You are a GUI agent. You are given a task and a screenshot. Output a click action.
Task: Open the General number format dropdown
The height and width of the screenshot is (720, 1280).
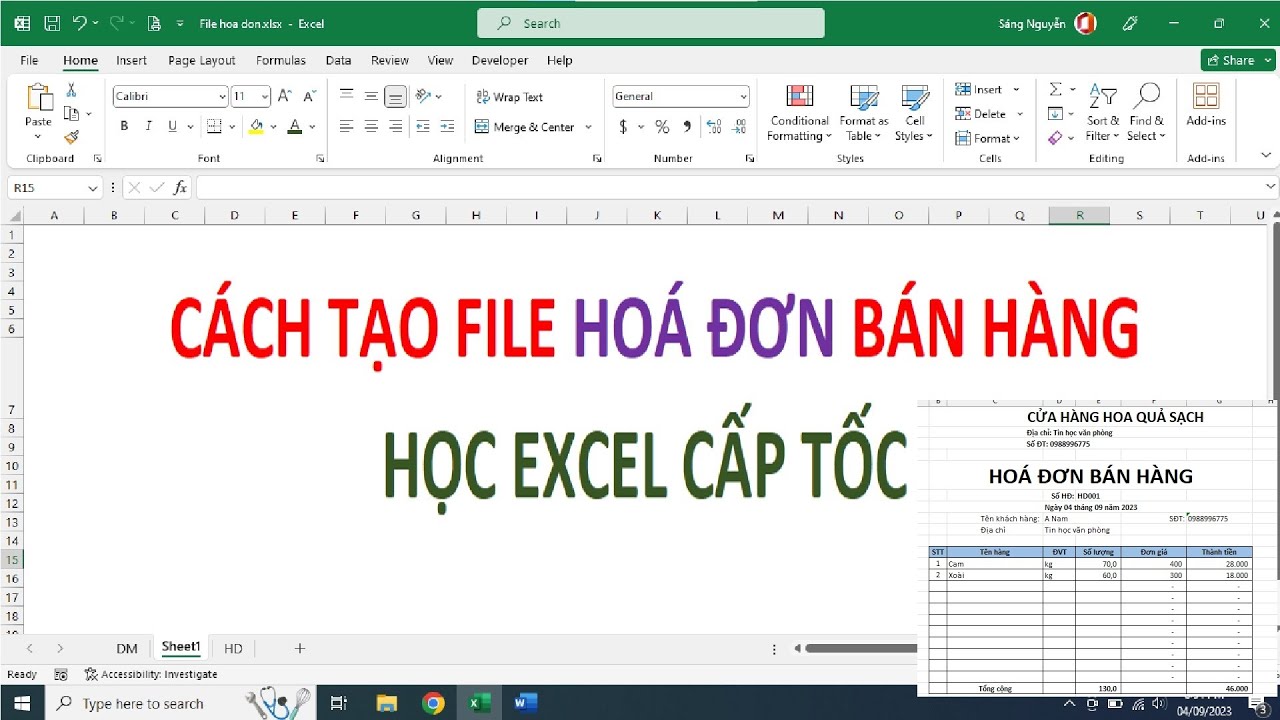pos(743,97)
